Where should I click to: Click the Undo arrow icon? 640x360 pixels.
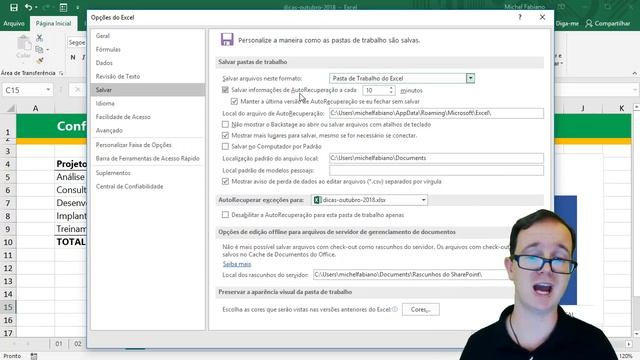(28, 7)
